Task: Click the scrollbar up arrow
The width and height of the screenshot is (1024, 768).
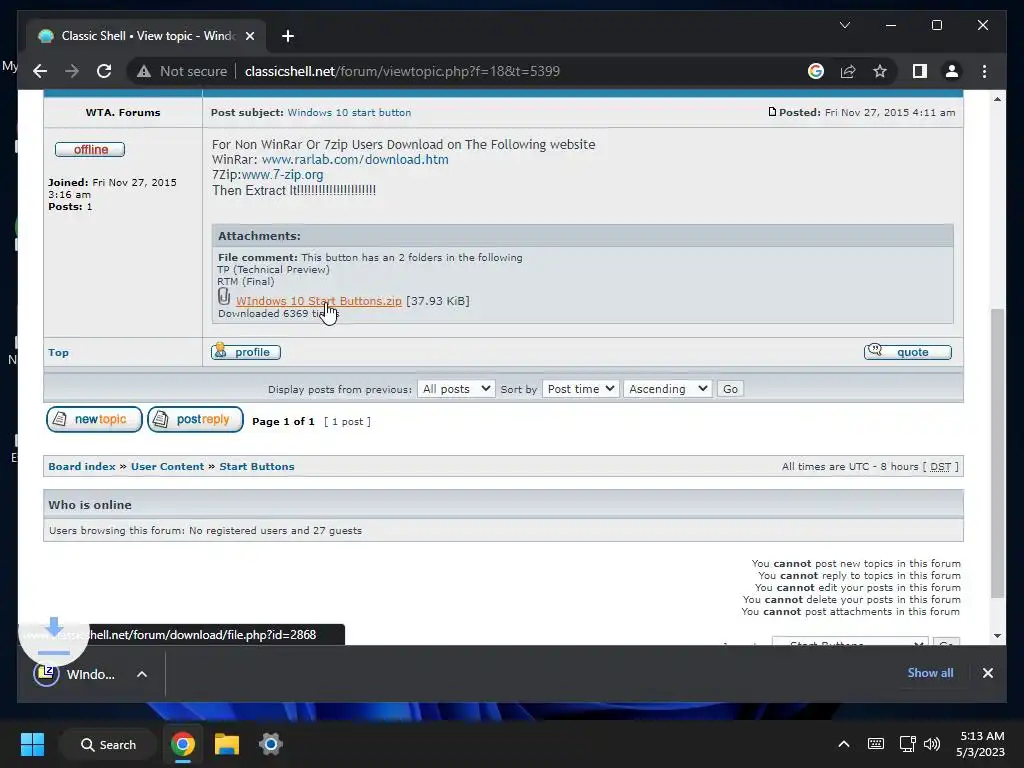Action: pos(997,99)
